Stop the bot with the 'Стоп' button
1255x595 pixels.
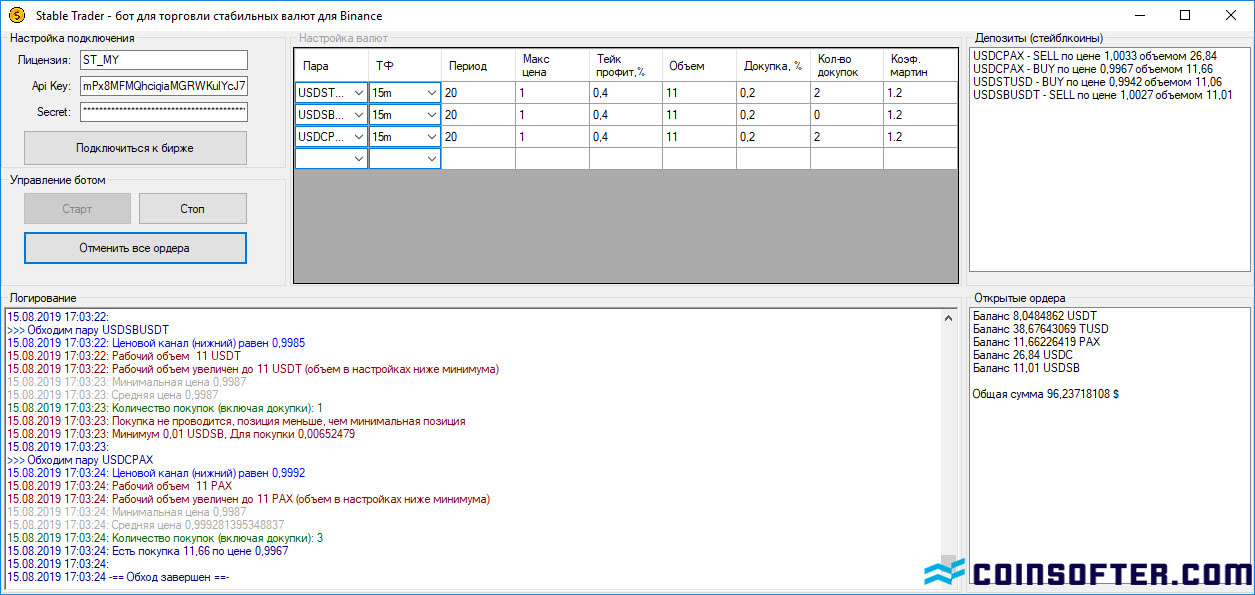[193, 209]
